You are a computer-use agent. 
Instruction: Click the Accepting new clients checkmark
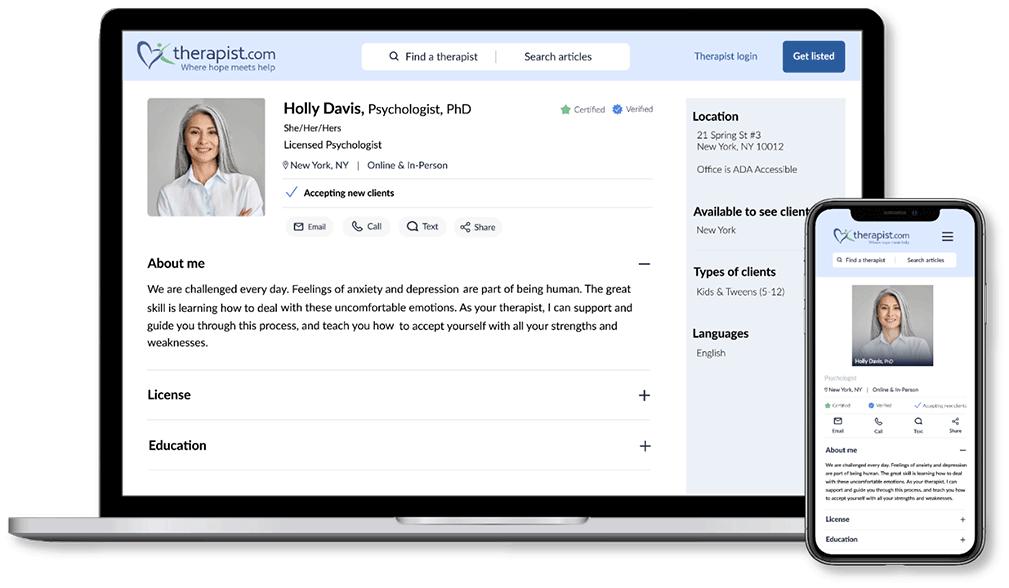tap(292, 192)
